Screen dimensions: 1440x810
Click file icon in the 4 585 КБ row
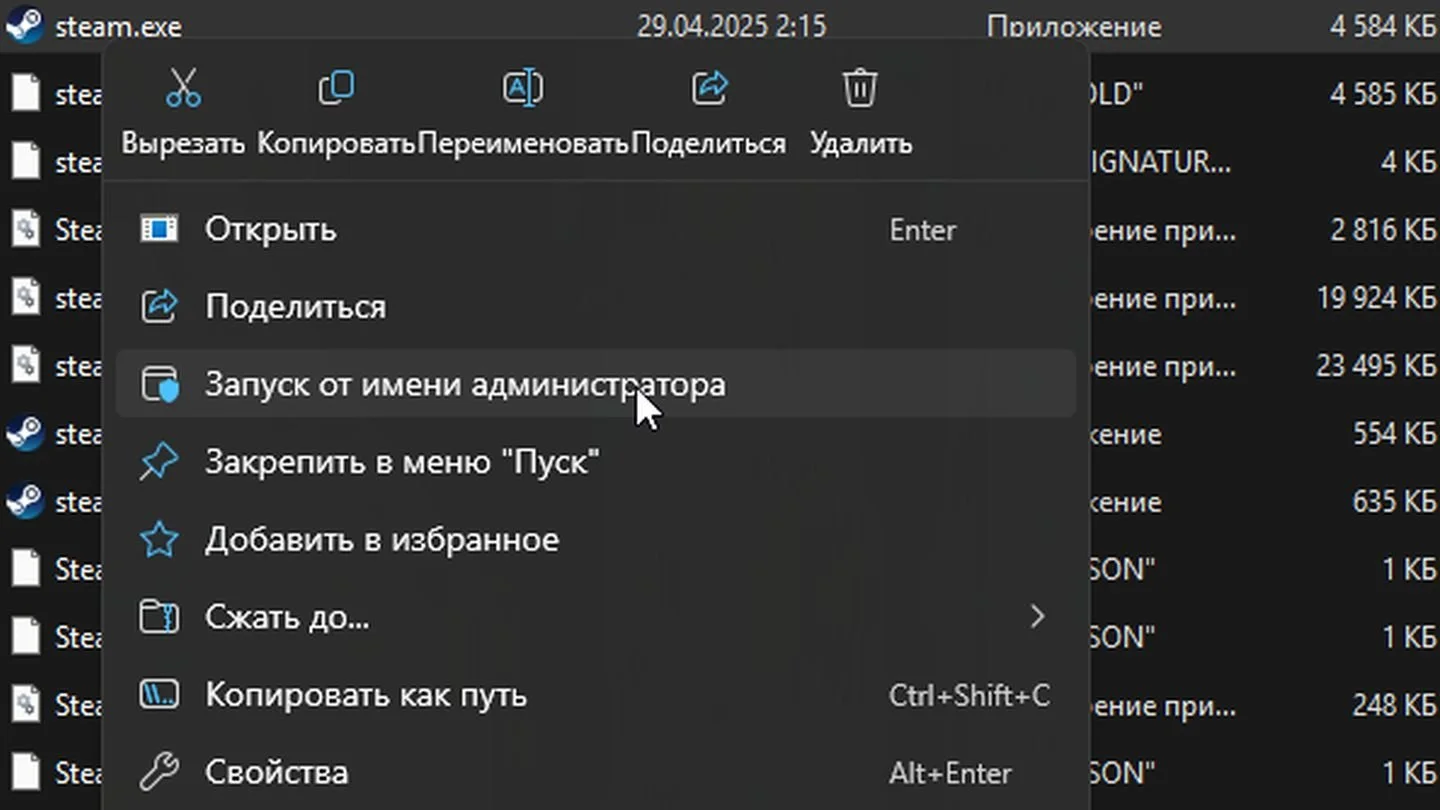tap(25, 93)
